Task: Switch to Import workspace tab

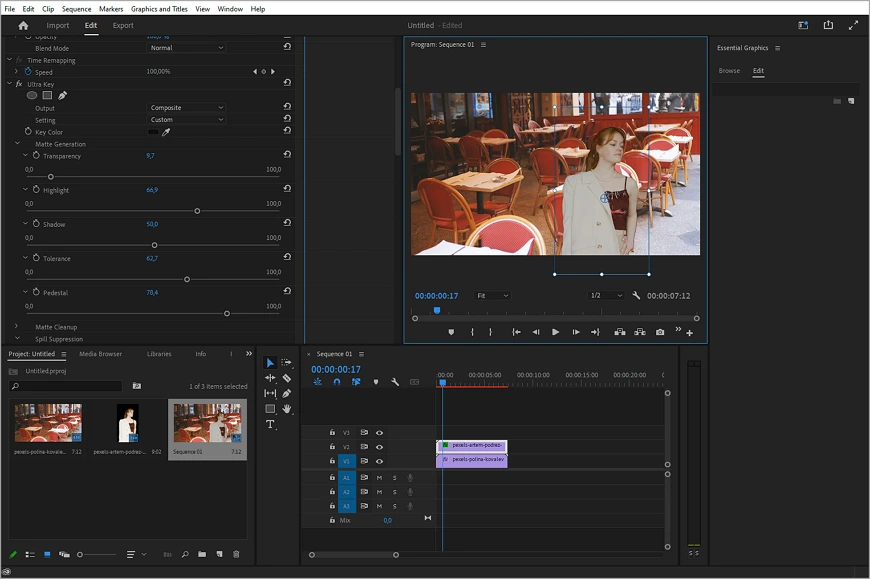Action: tap(58, 26)
